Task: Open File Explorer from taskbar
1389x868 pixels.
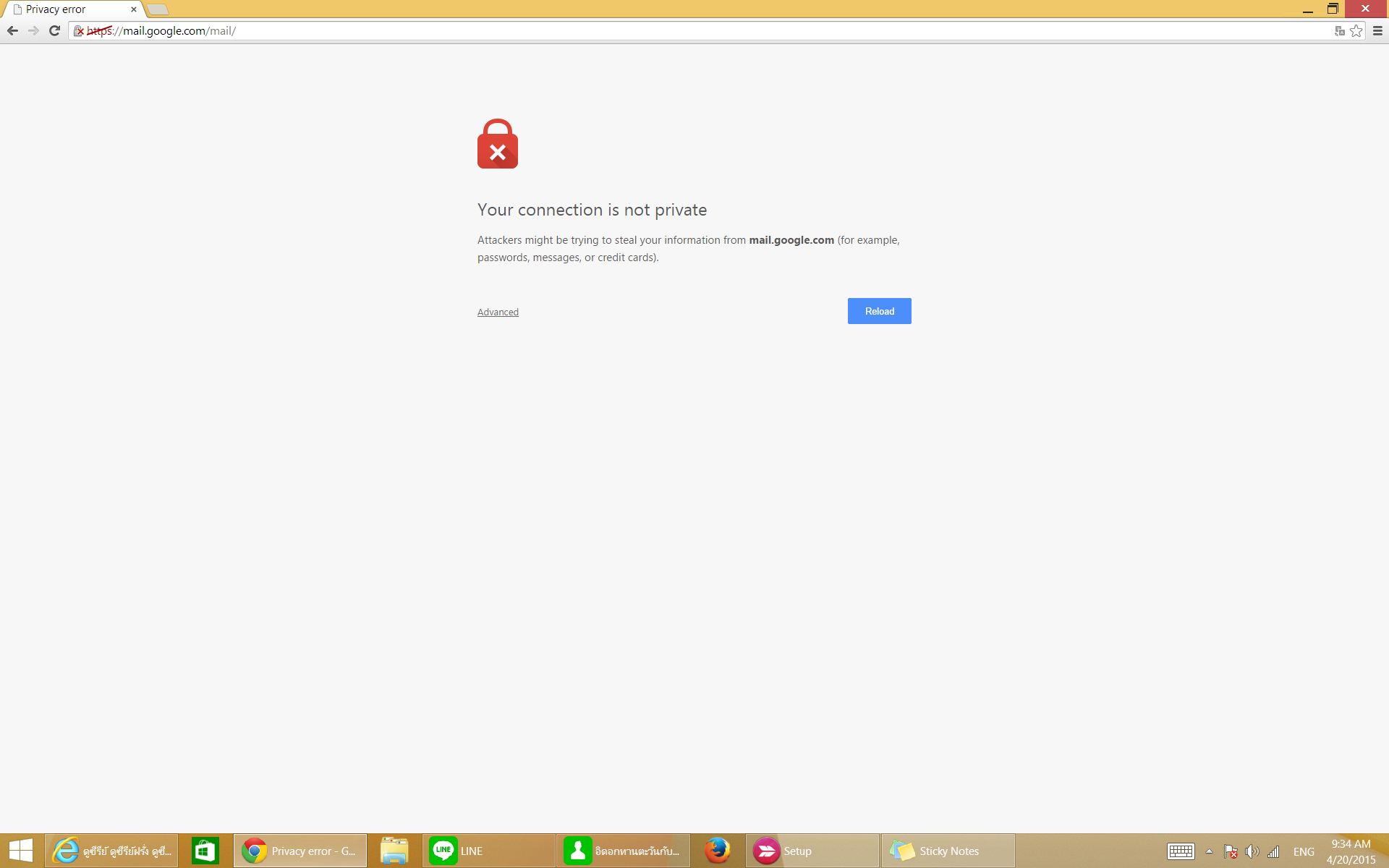Action: pos(394,851)
